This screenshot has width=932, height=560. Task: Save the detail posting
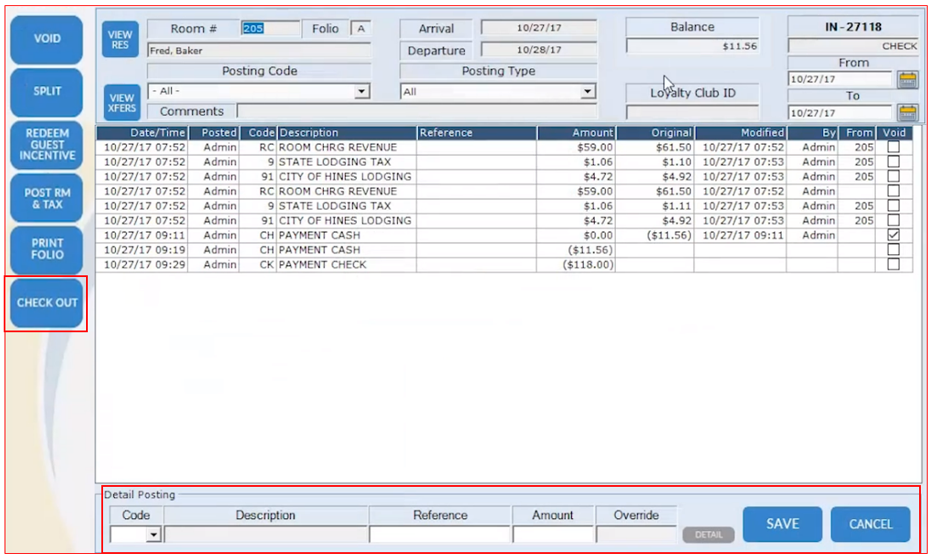click(782, 524)
